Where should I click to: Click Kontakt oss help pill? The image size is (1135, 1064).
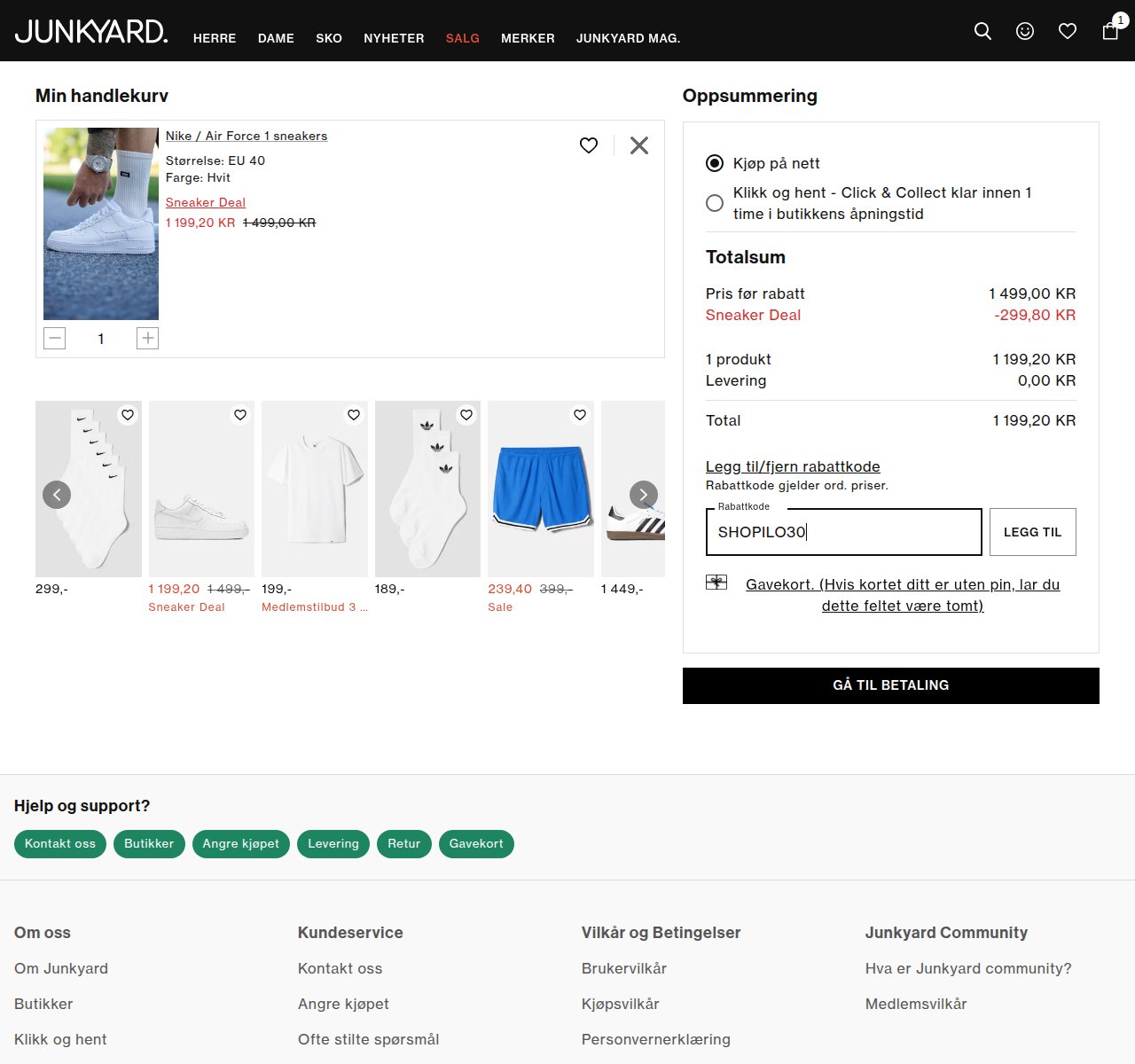pyautogui.click(x=60, y=843)
